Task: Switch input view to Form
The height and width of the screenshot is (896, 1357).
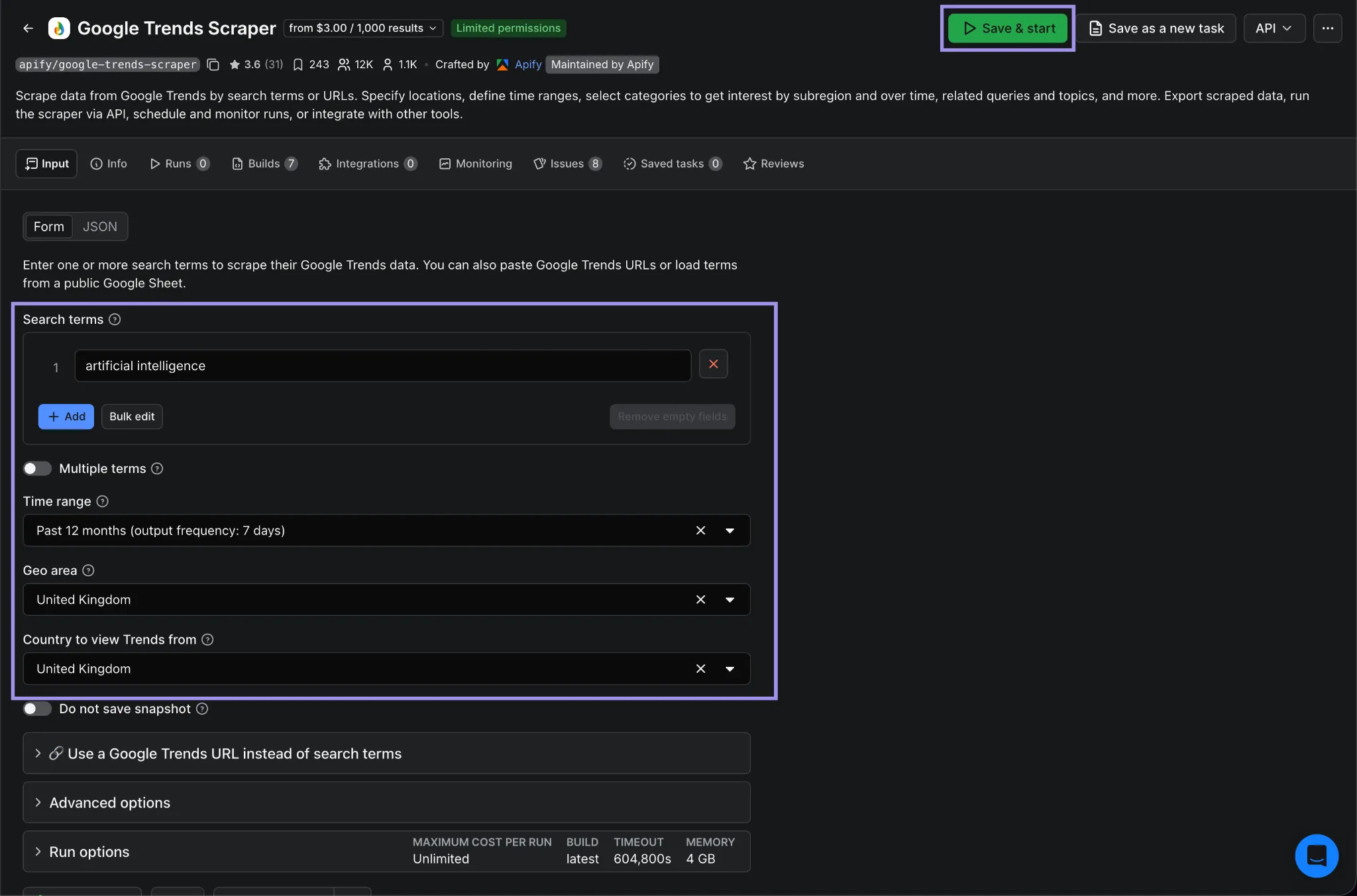Action: pos(49,226)
